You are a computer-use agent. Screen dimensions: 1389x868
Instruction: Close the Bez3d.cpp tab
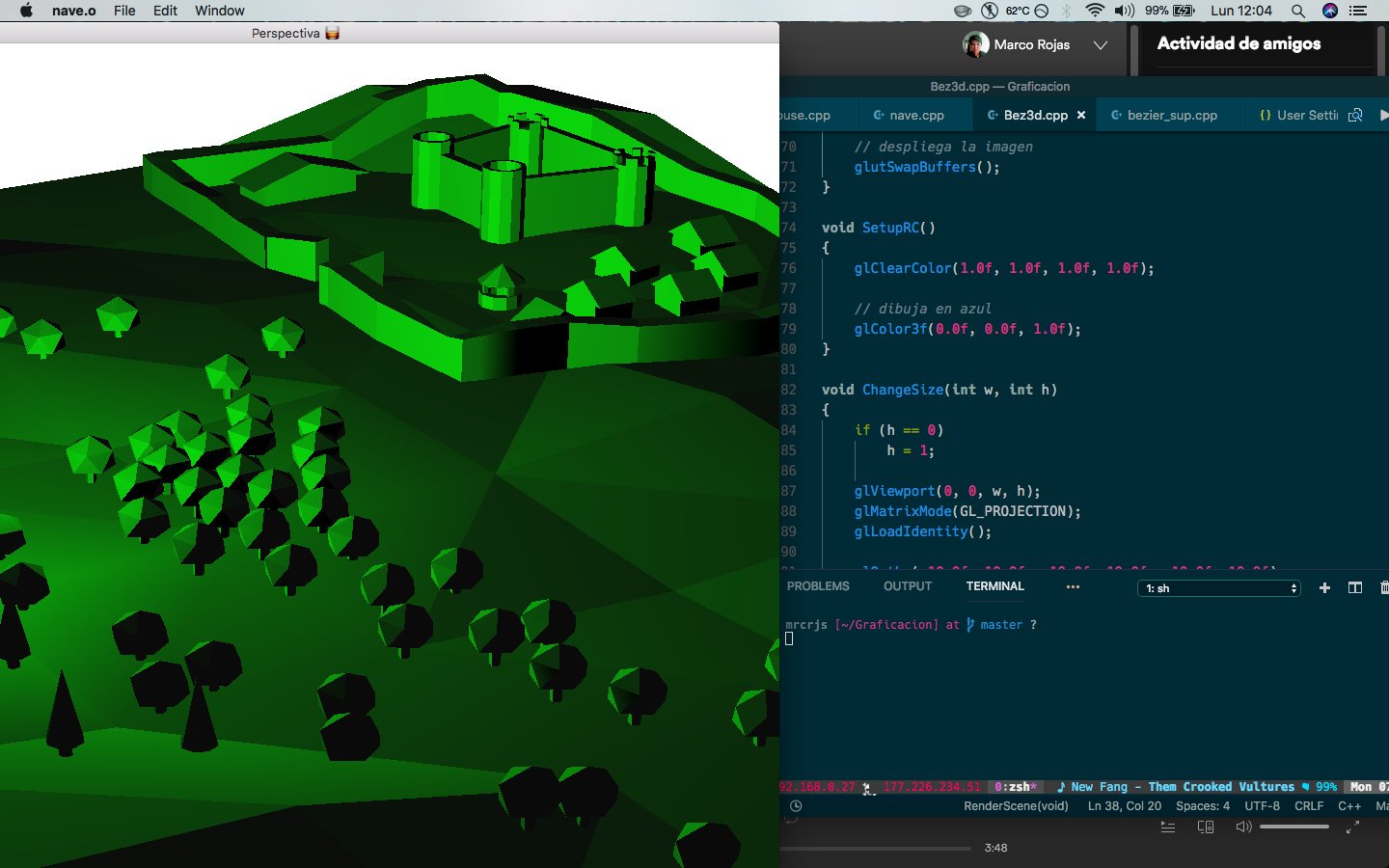click(x=1081, y=115)
